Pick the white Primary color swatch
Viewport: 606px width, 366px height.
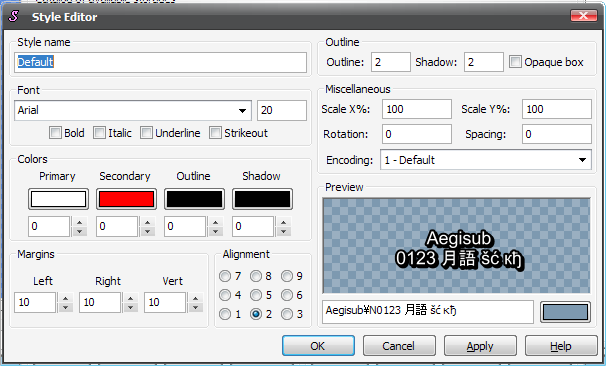coord(58,199)
